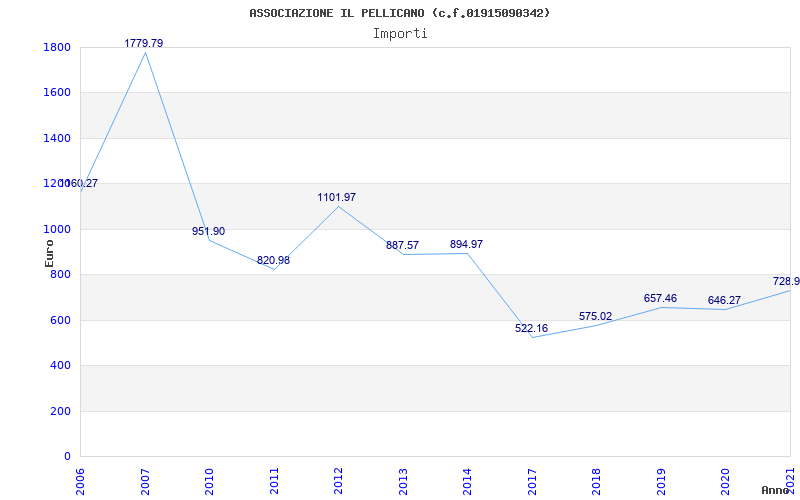
Task: Click the y-axis value 1400
Action: pyautogui.click(x=57, y=138)
